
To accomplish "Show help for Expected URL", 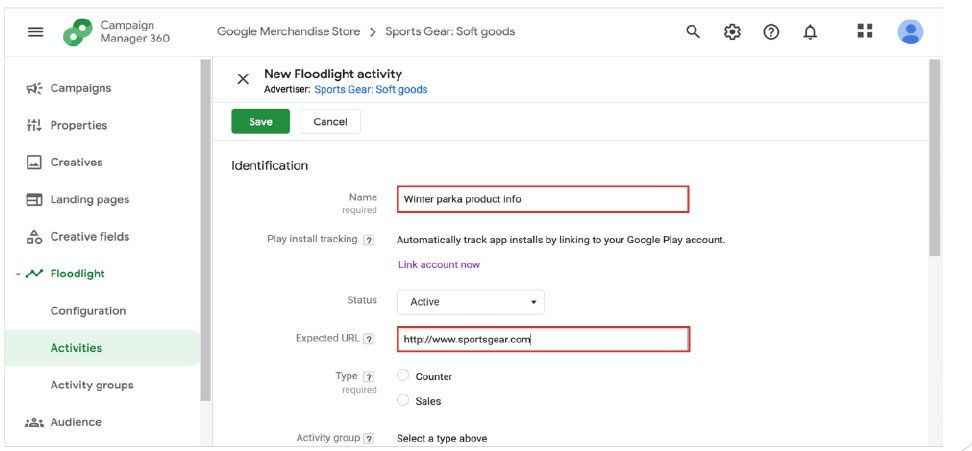I will click(368, 339).
